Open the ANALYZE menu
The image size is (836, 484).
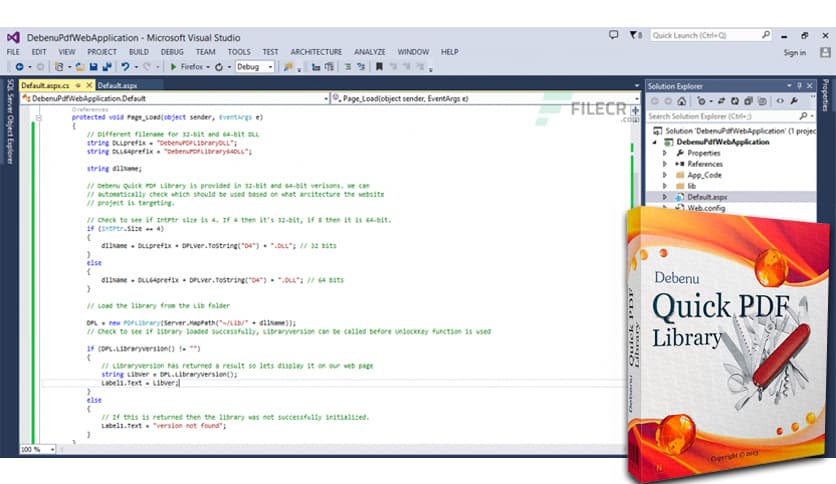pyautogui.click(x=369, y=52)
